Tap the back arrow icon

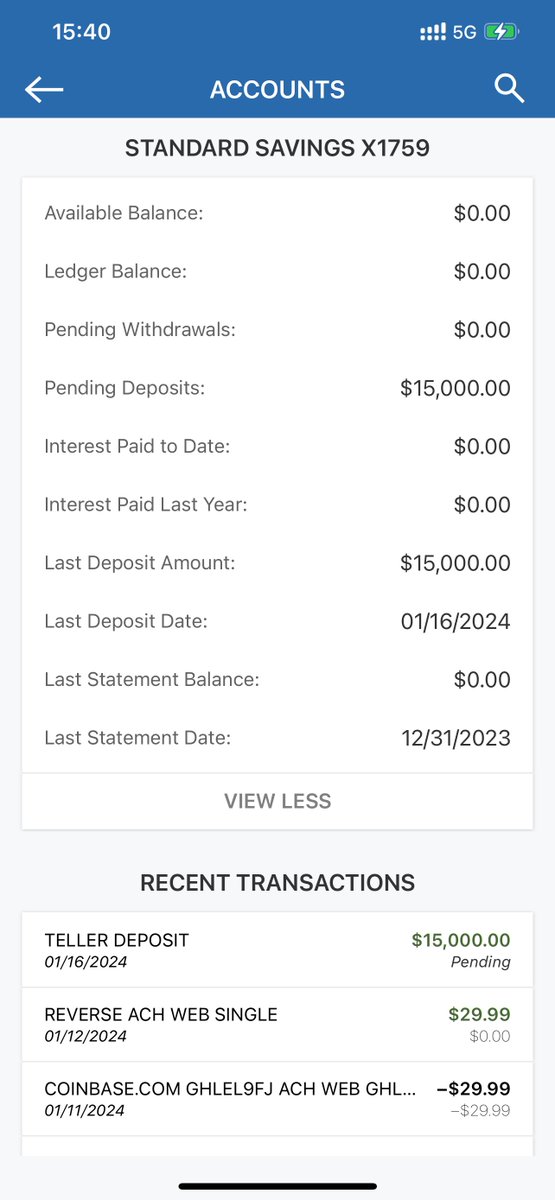[x=44, y=89]
